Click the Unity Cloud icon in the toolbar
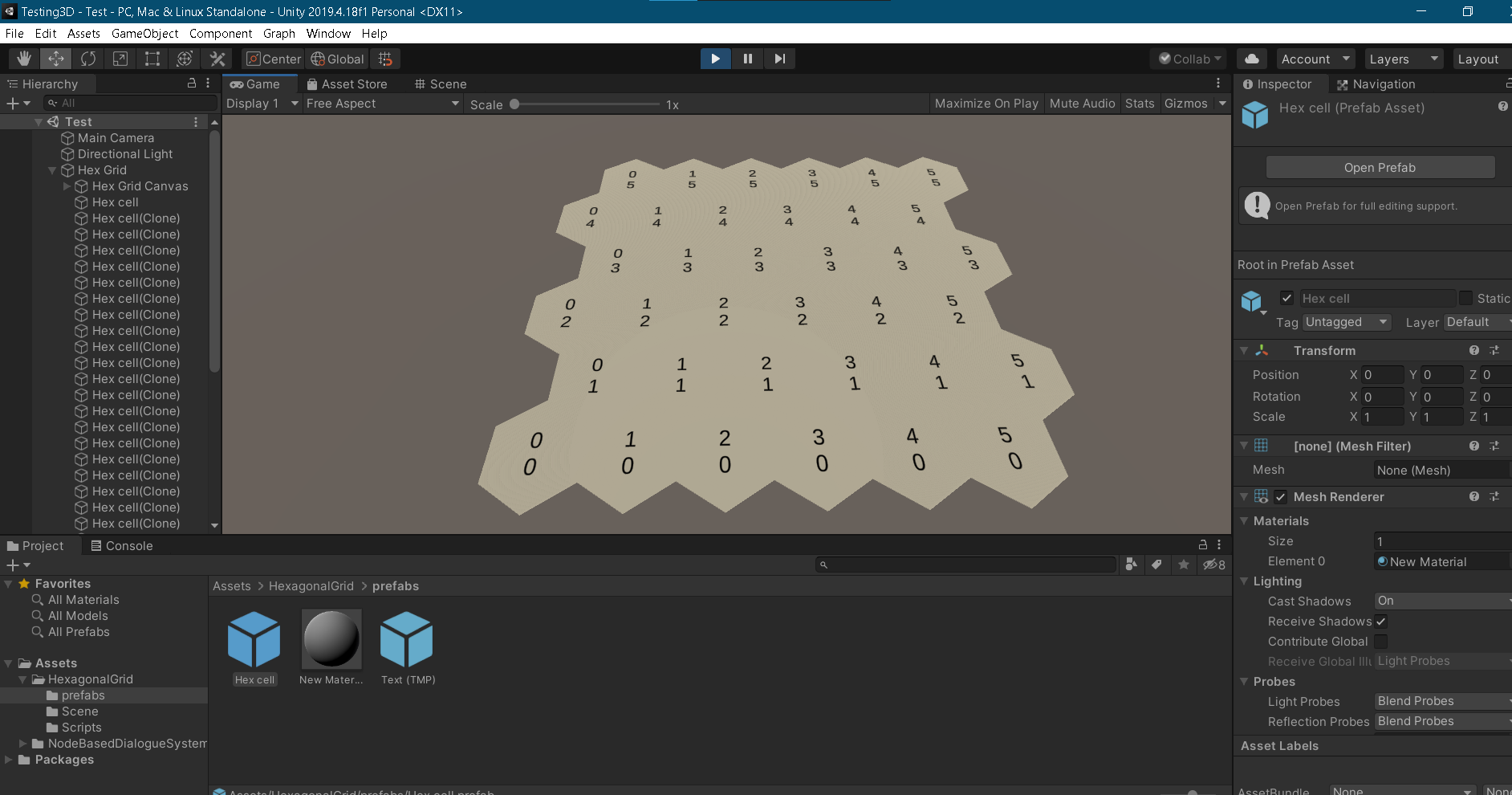Image resolution: width=1512 pixels, height=795 pixels. pos(1252,58)
